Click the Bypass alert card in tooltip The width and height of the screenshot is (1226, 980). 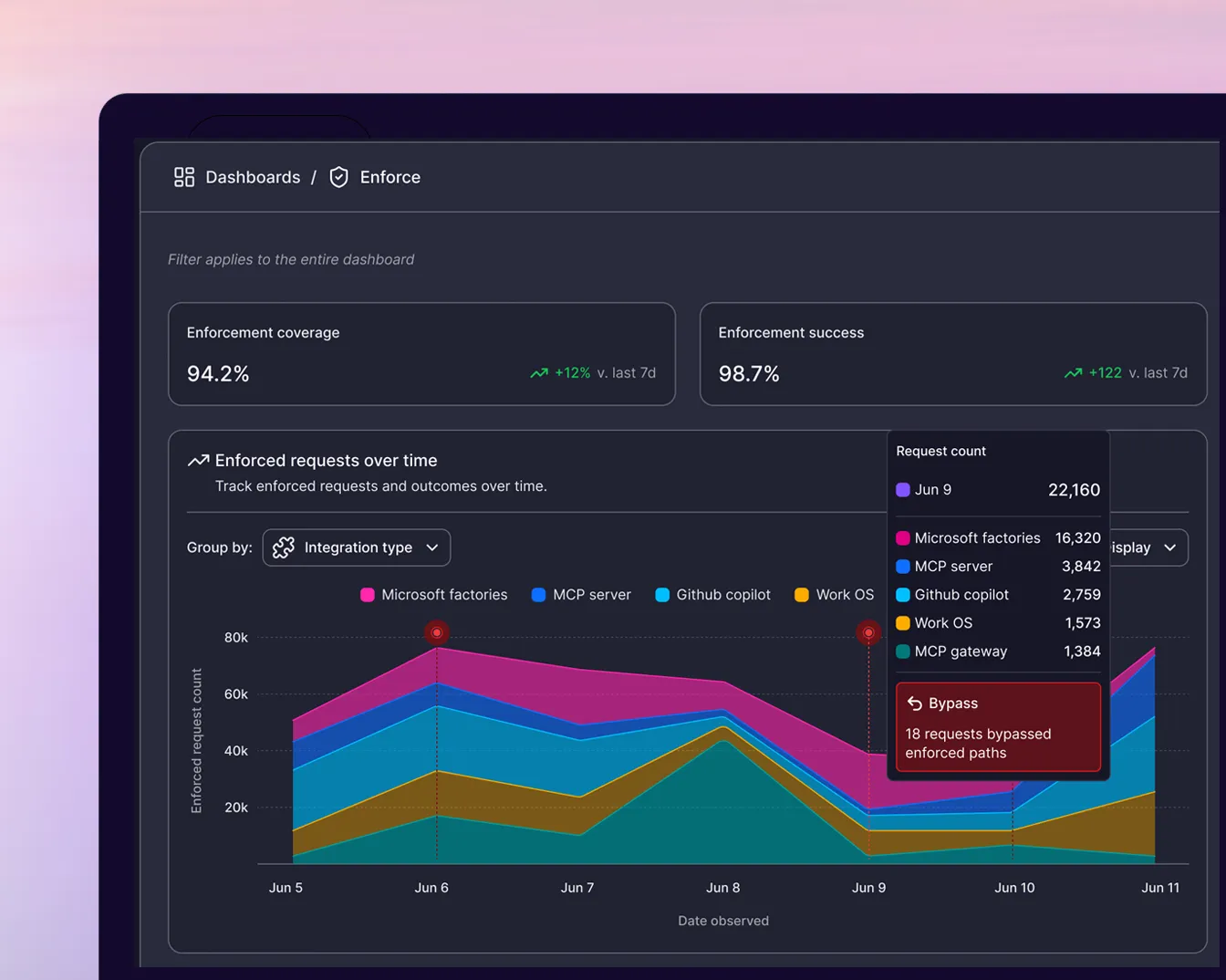998,727
